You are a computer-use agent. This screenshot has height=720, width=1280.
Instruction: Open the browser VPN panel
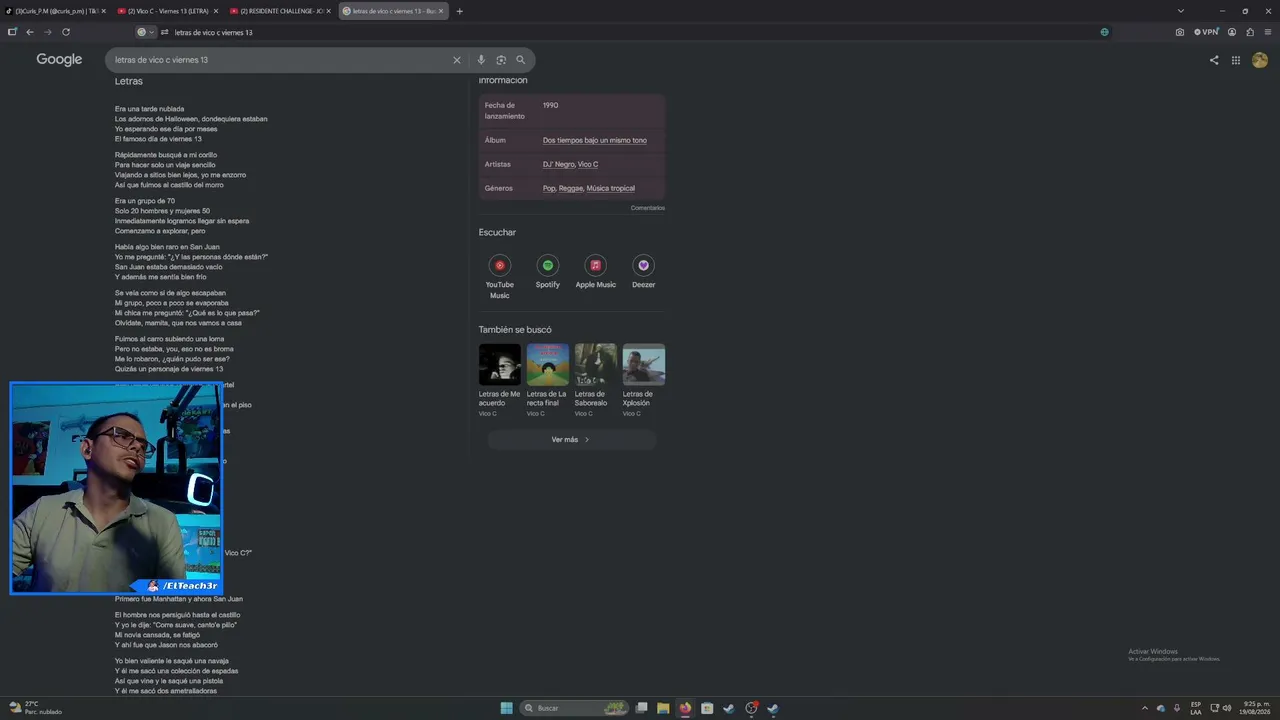(x=1207, y=32)
